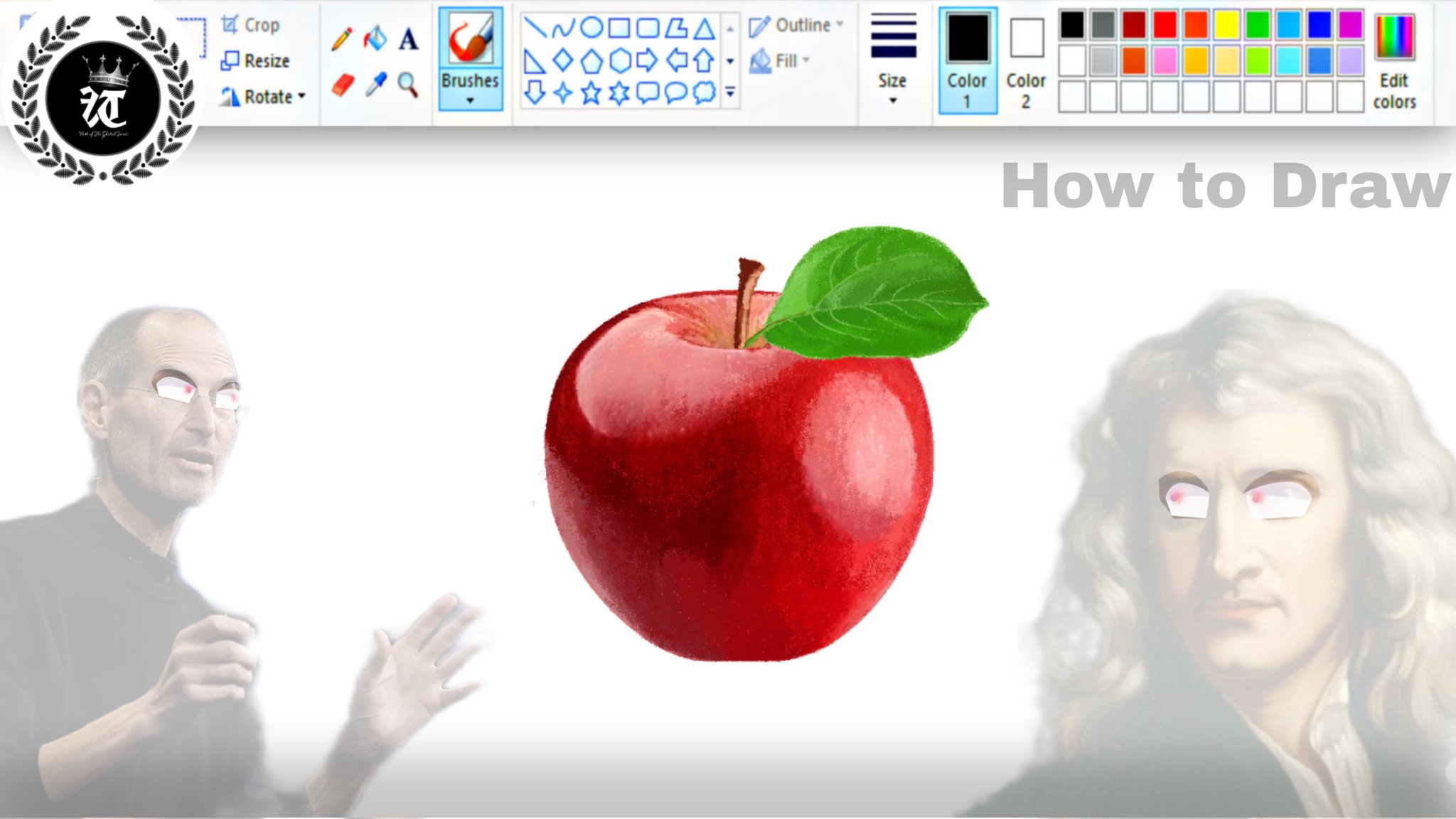Expand the shapes gallery more button
This screenshot has height=819, width=1456.
[x=730, y=92]
